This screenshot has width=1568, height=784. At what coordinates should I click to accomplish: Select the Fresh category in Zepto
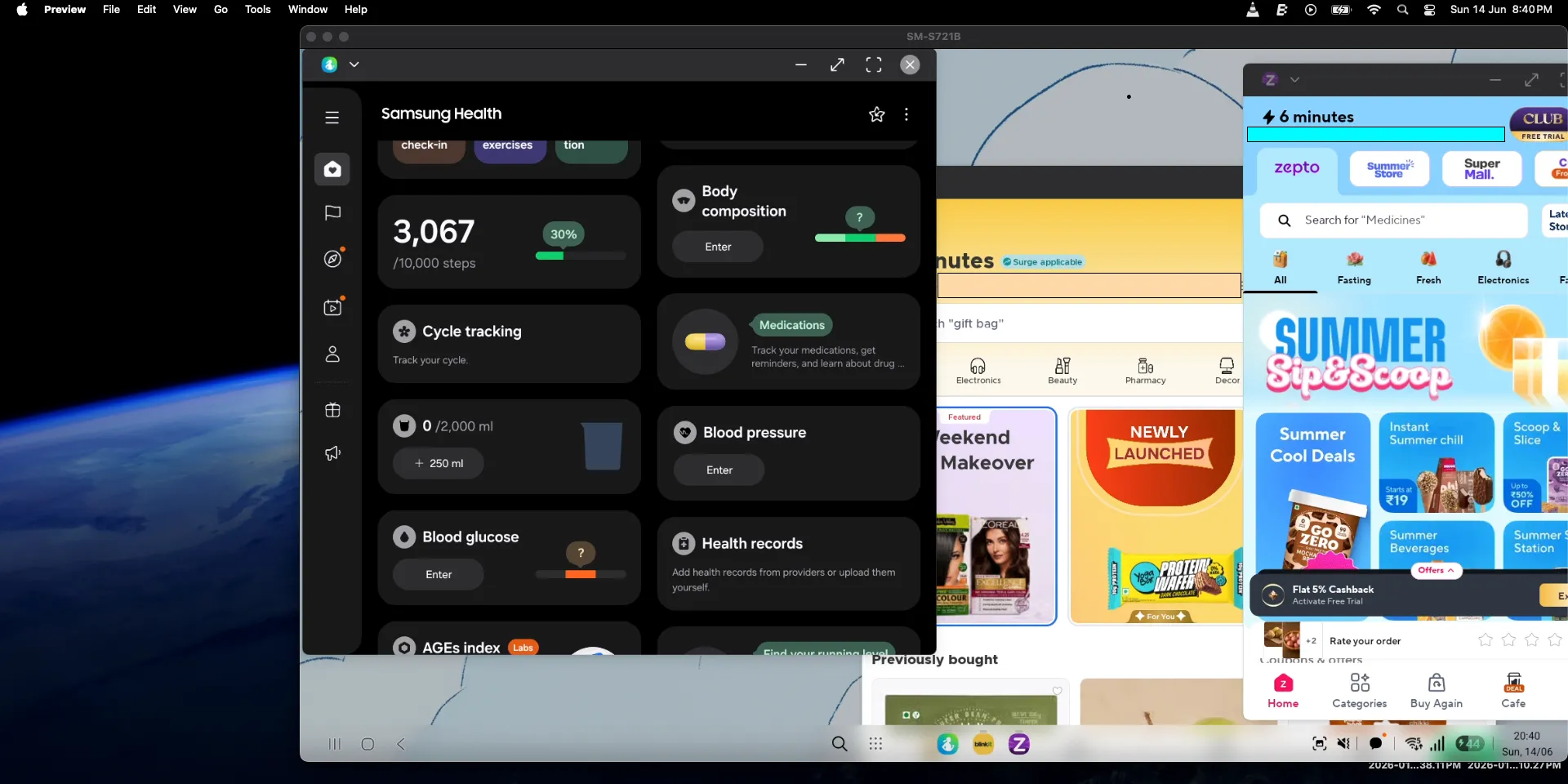pyautogui.click(x=1428, y=268)
